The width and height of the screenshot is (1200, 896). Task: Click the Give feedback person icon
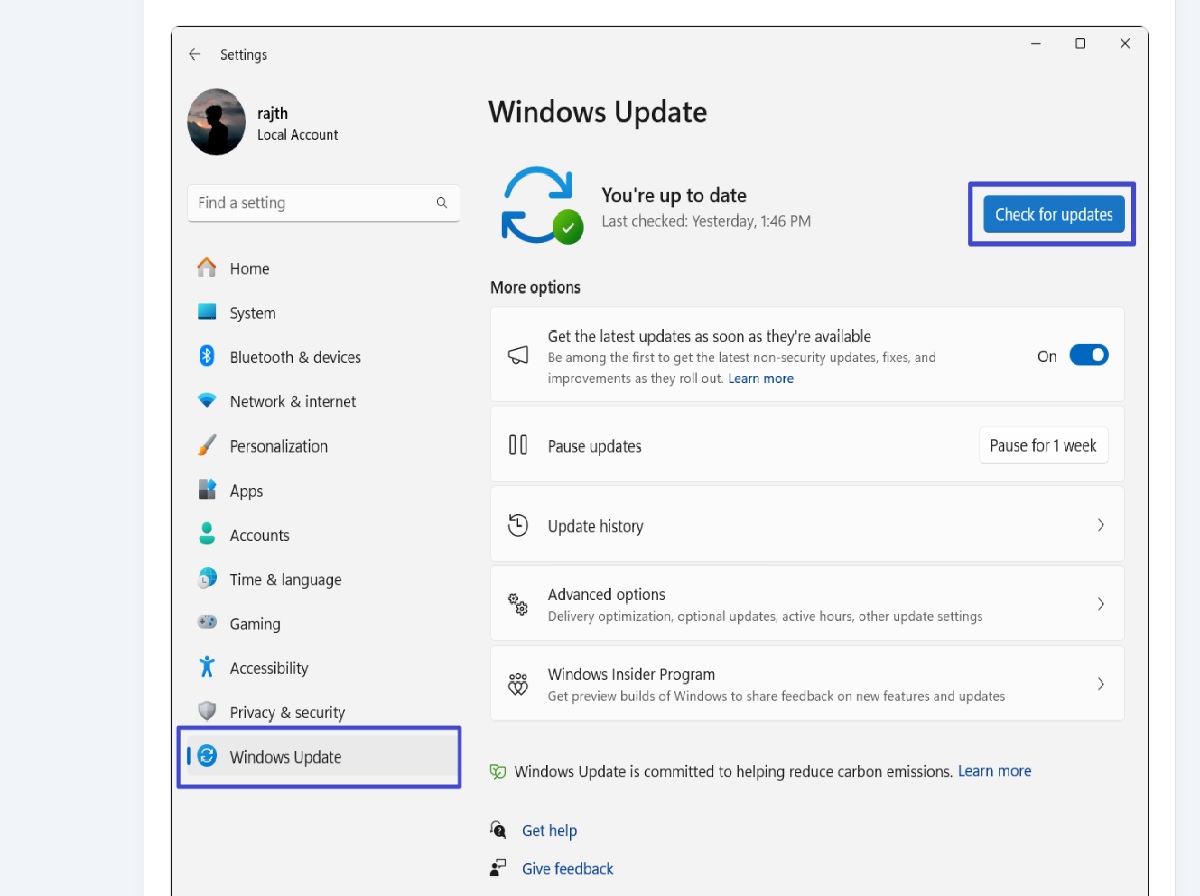(x=498, y=867)
